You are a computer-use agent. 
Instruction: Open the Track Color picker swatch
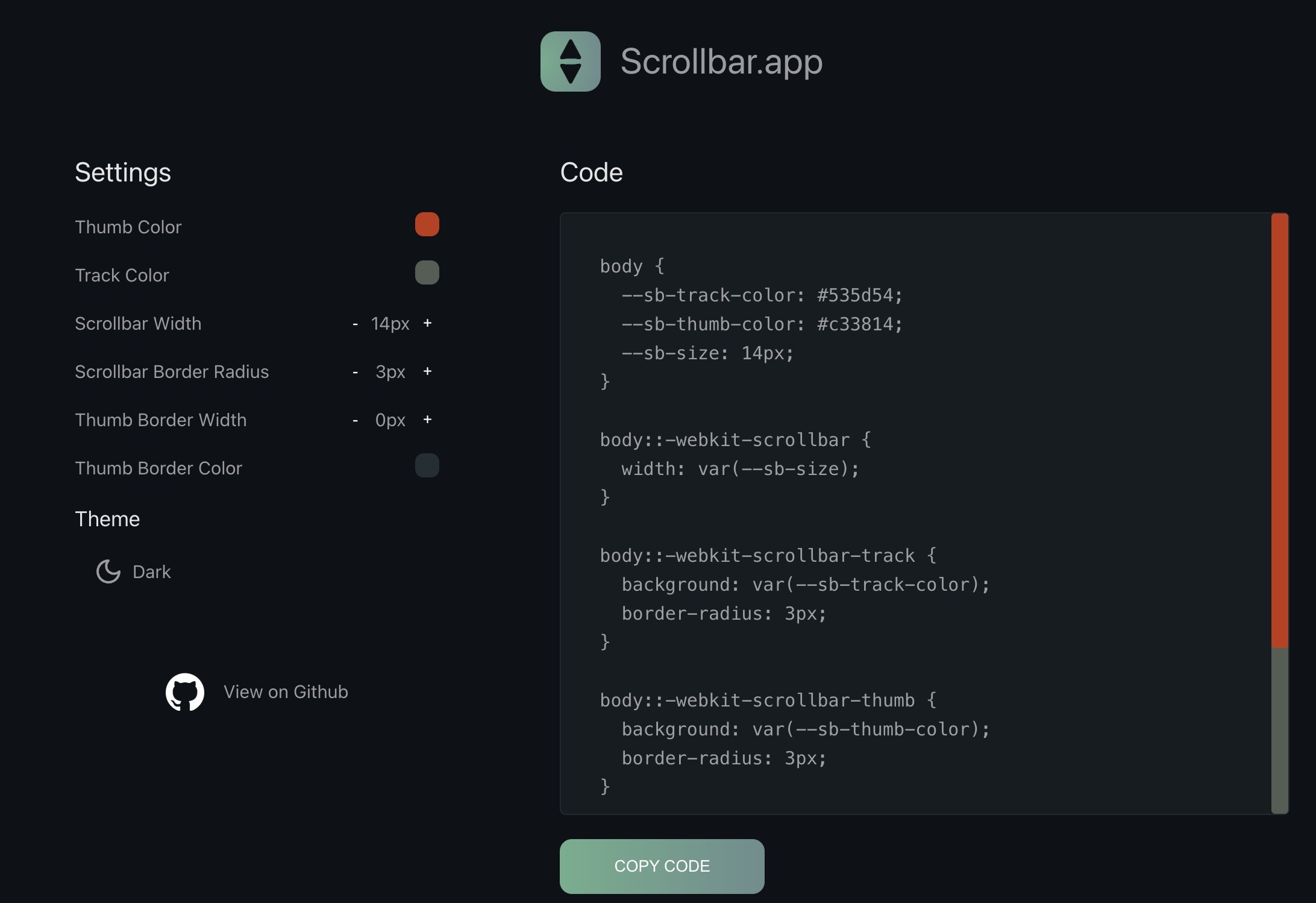pyautogui.click(x=427, y=272)
